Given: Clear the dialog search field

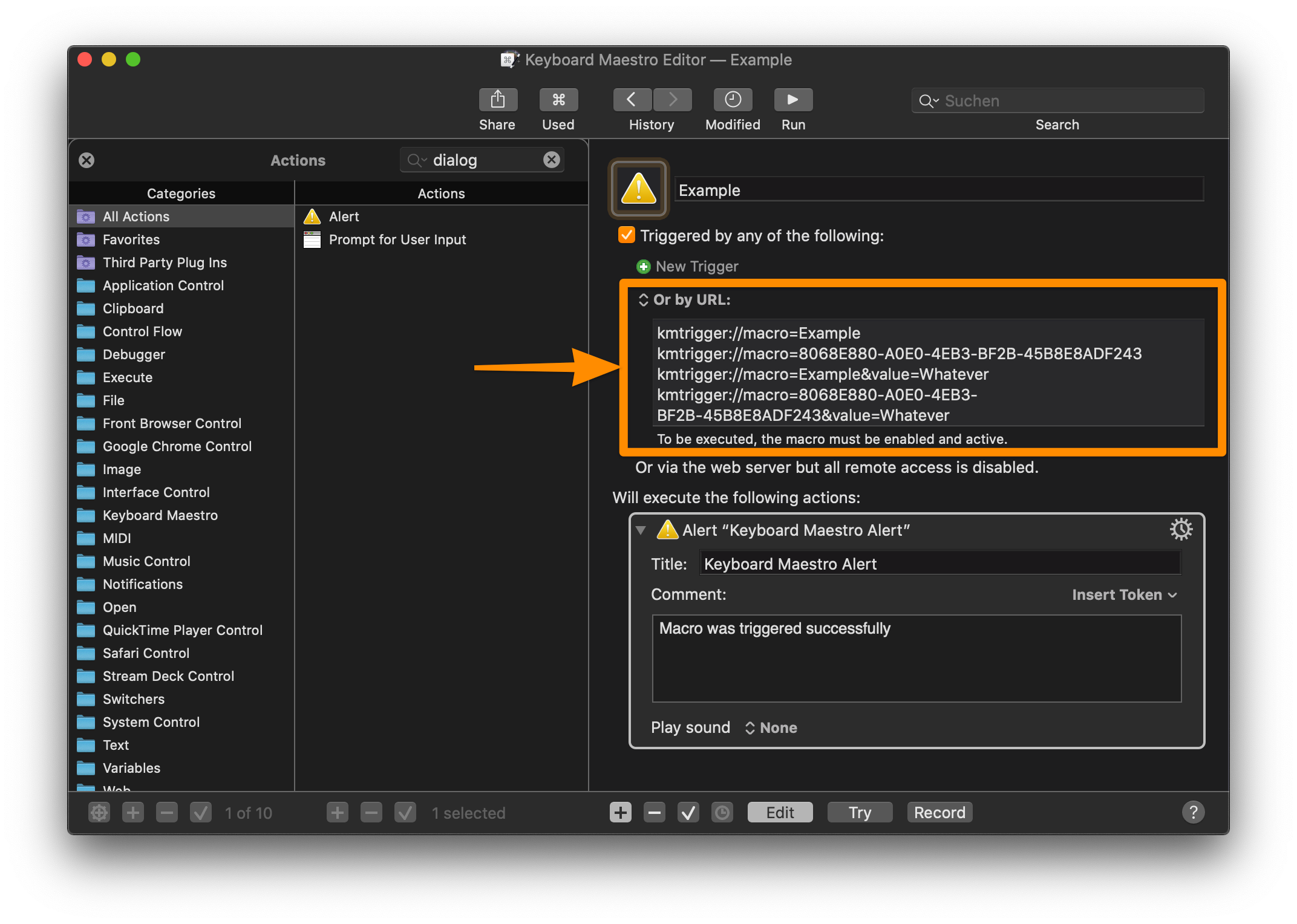Looking at the screenshot, I should pyautogui.click(x=551, y=160).
